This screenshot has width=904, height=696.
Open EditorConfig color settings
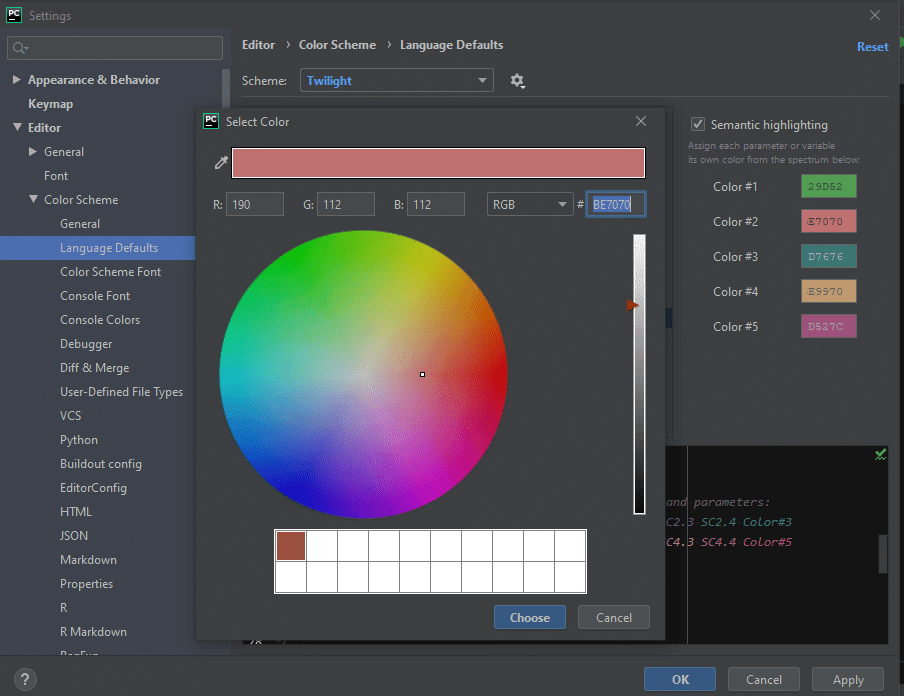pyautogui.click(x=93, y=488)
